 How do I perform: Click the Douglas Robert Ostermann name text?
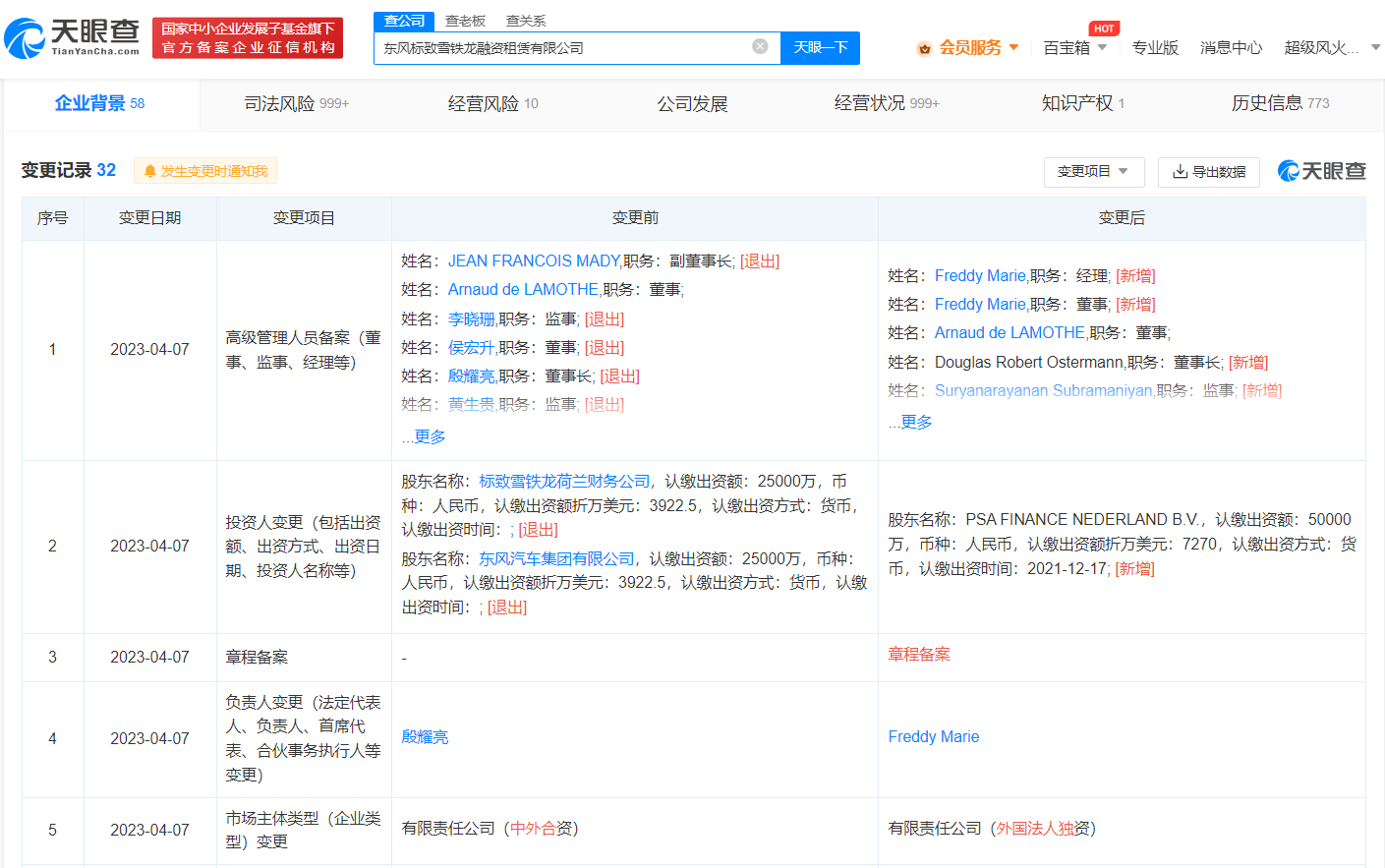(x=1028, y=362)
